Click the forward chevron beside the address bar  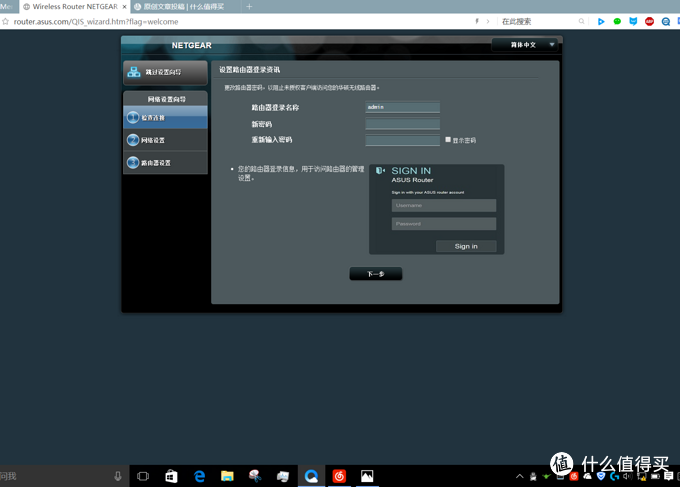tap(488, 21)
